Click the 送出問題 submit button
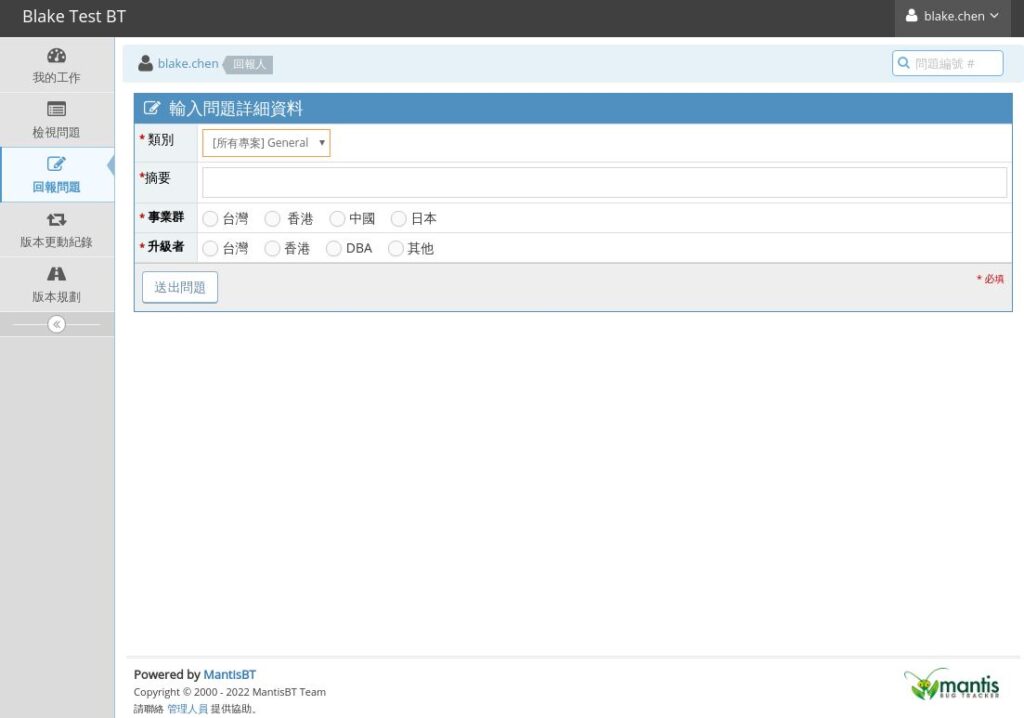 180,287
